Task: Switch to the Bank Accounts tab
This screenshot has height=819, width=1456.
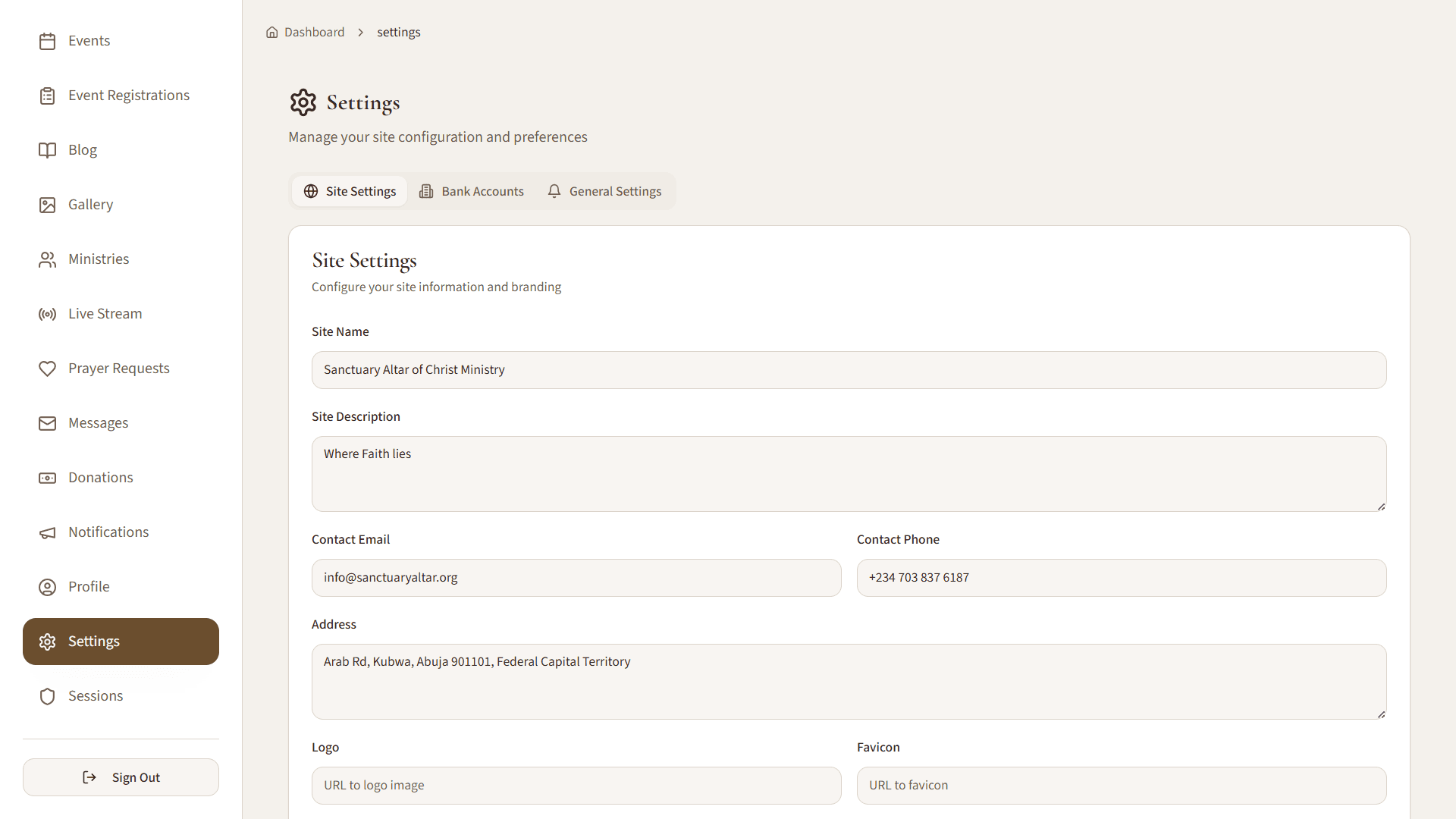Action: click(x=472, y=191)
